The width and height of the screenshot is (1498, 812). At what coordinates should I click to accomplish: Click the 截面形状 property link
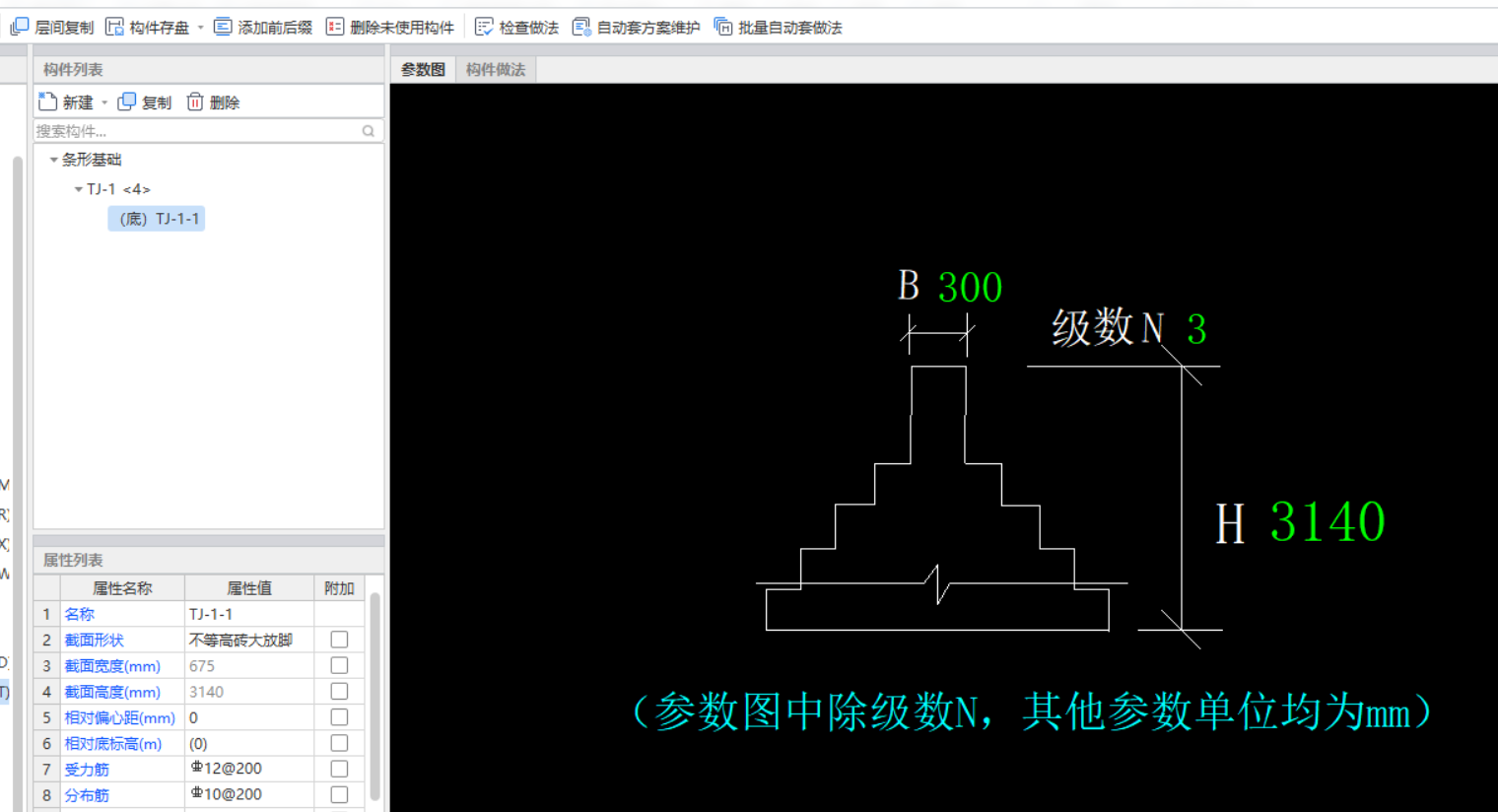pyautogui.click(x=95, y=640)
